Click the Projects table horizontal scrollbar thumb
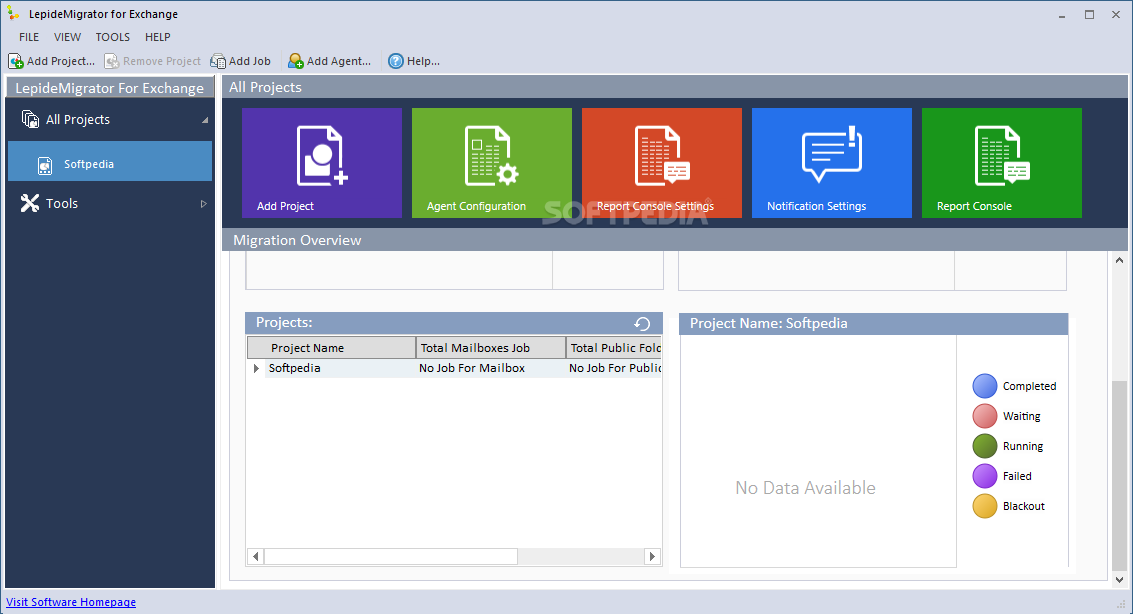This screenshot has width=1133, height=614. pos(391,556)
